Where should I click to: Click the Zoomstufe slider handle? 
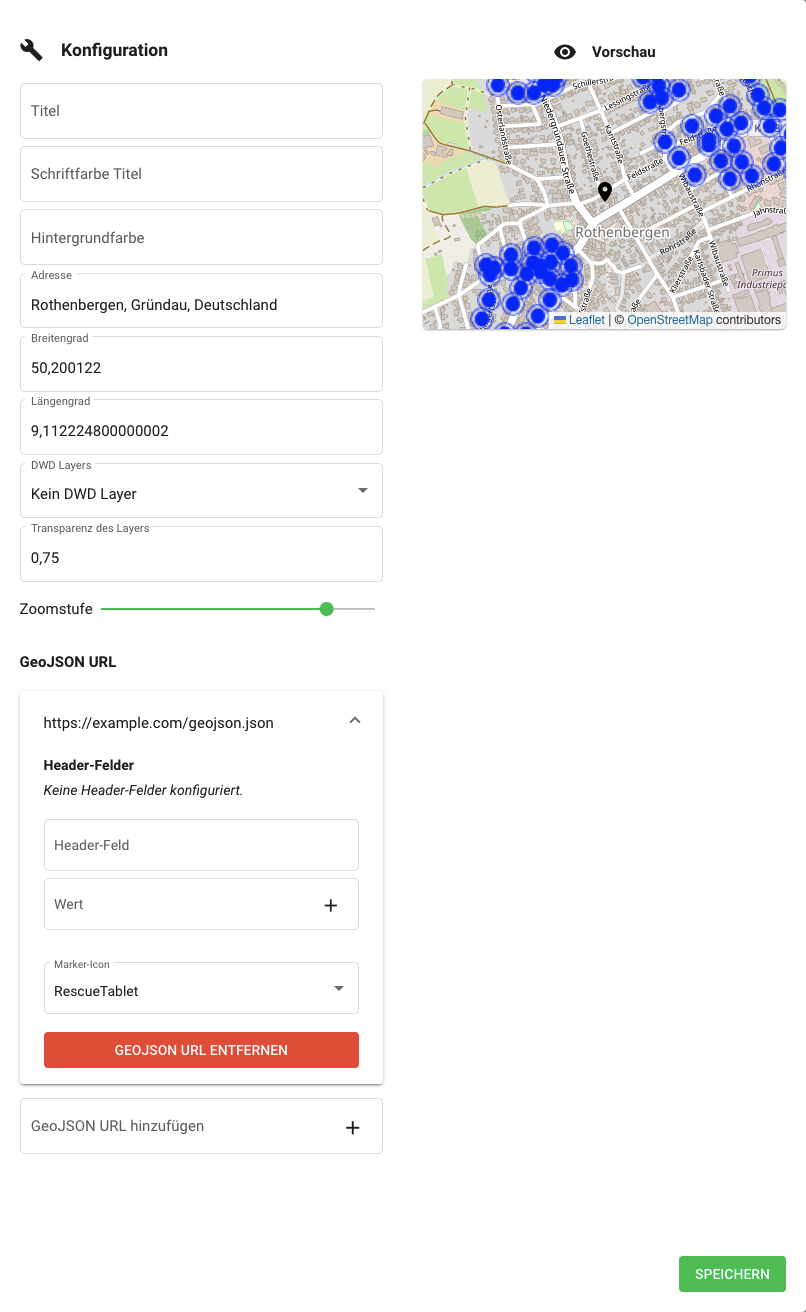(326, 609)
